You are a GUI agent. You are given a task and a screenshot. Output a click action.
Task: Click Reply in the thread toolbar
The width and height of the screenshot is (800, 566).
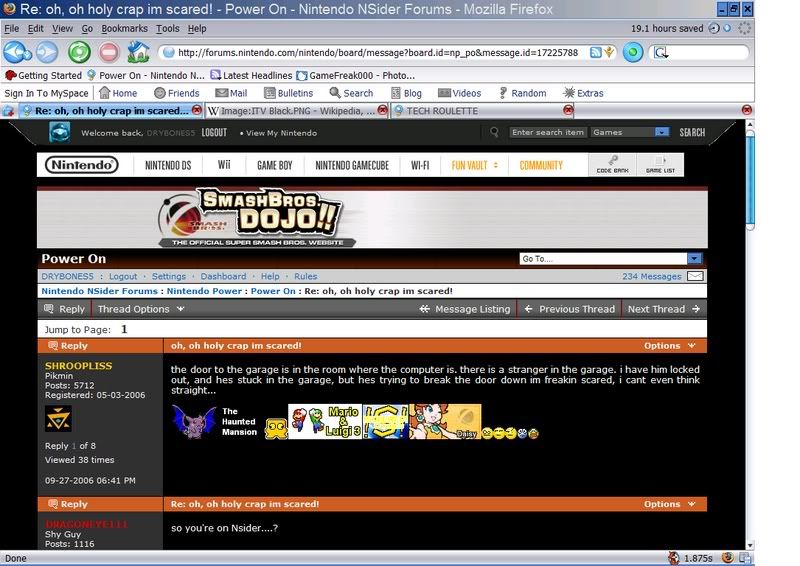[64, 309]
